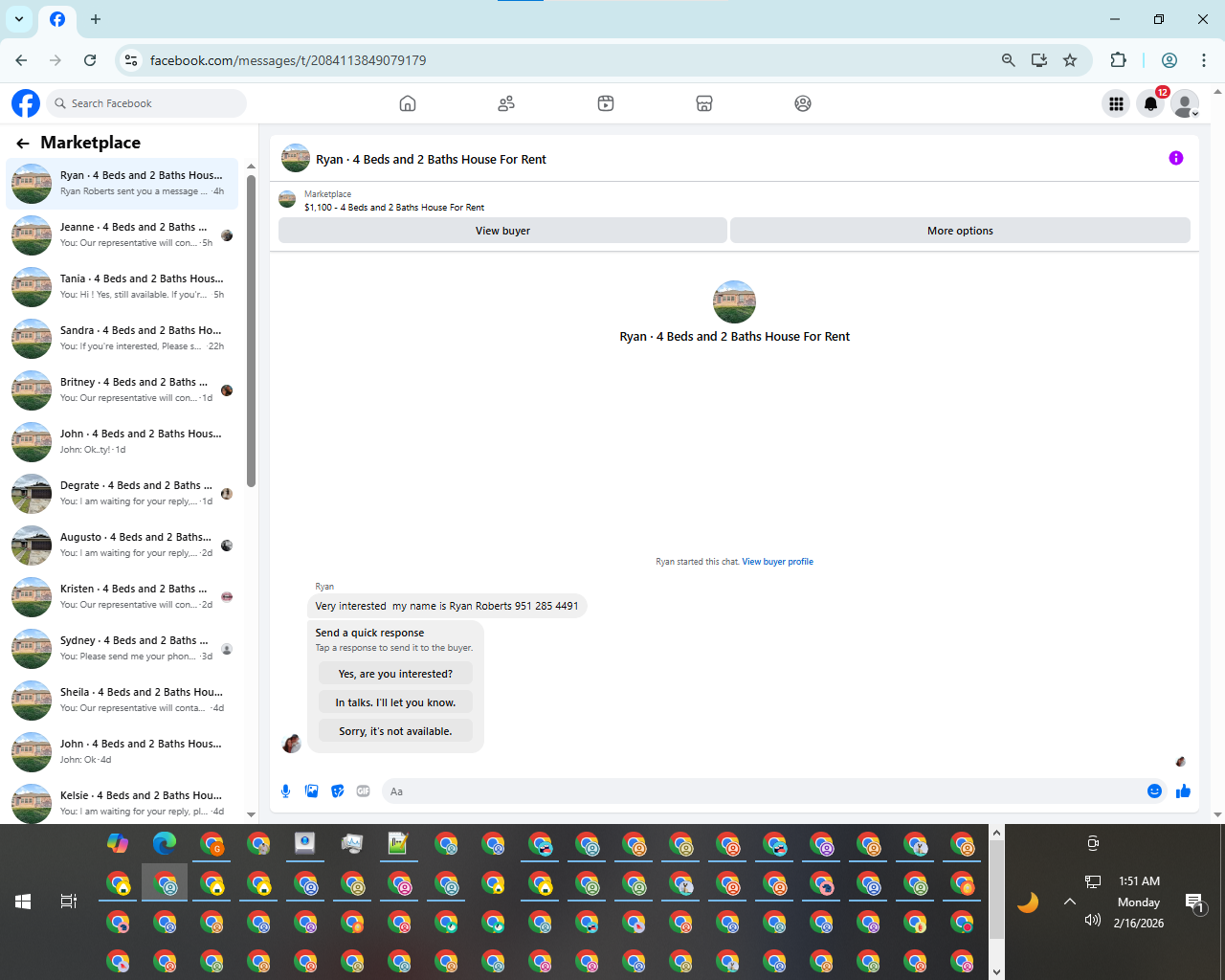Record a voice clip microphone icon
Image resolution: width=1225 pixels, height=980 pixels.
[x=285, y=791]
